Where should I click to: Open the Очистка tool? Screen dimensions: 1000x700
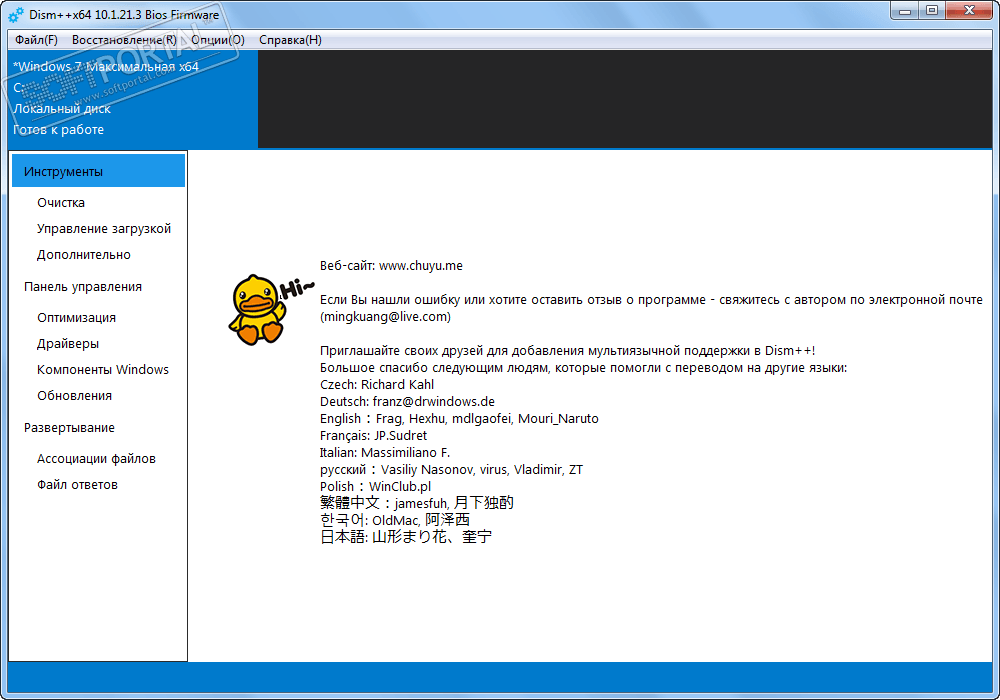pos(61,203)
